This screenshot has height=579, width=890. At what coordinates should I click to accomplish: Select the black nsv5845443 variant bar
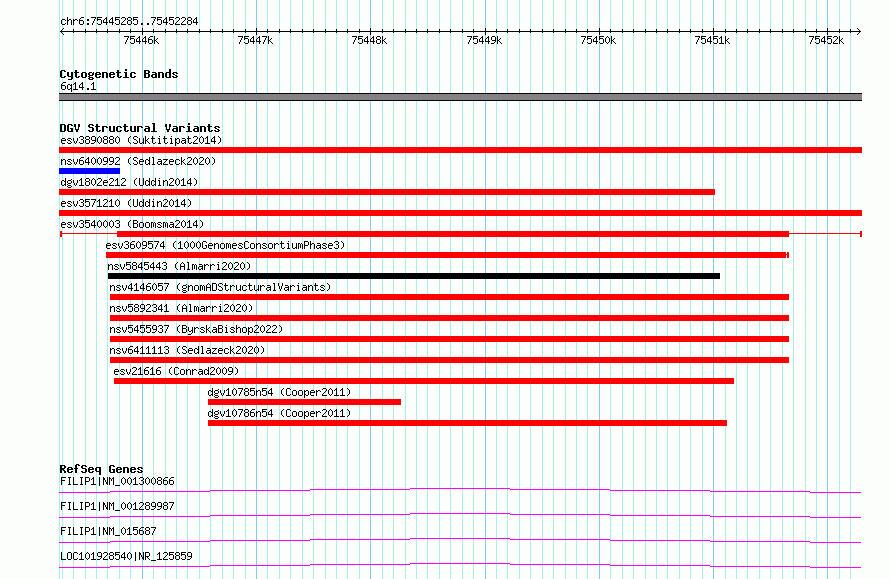414,276
